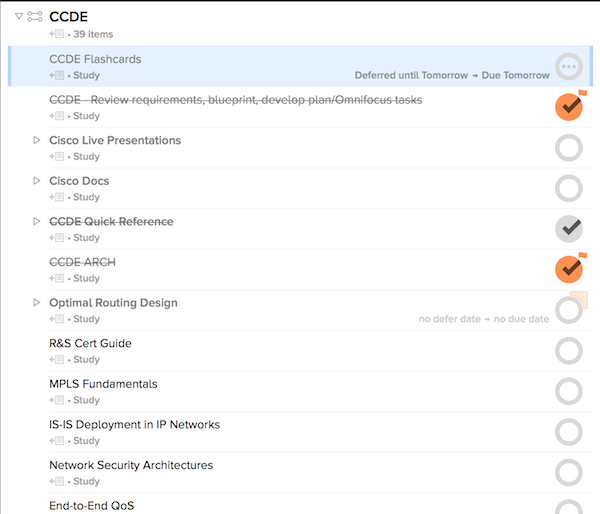Open note icon for IS-IS Deployment task
This screenshot has width=600, height=514.
tap(57, 440)
